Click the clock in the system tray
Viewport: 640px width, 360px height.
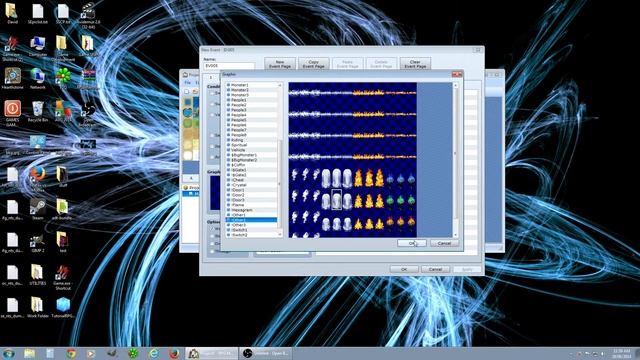click(621, 353)
